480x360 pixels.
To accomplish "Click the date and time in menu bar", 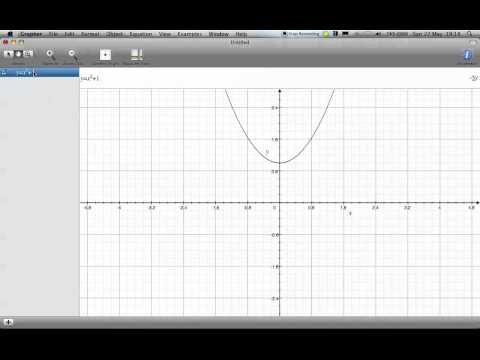I will click(436, 34).
